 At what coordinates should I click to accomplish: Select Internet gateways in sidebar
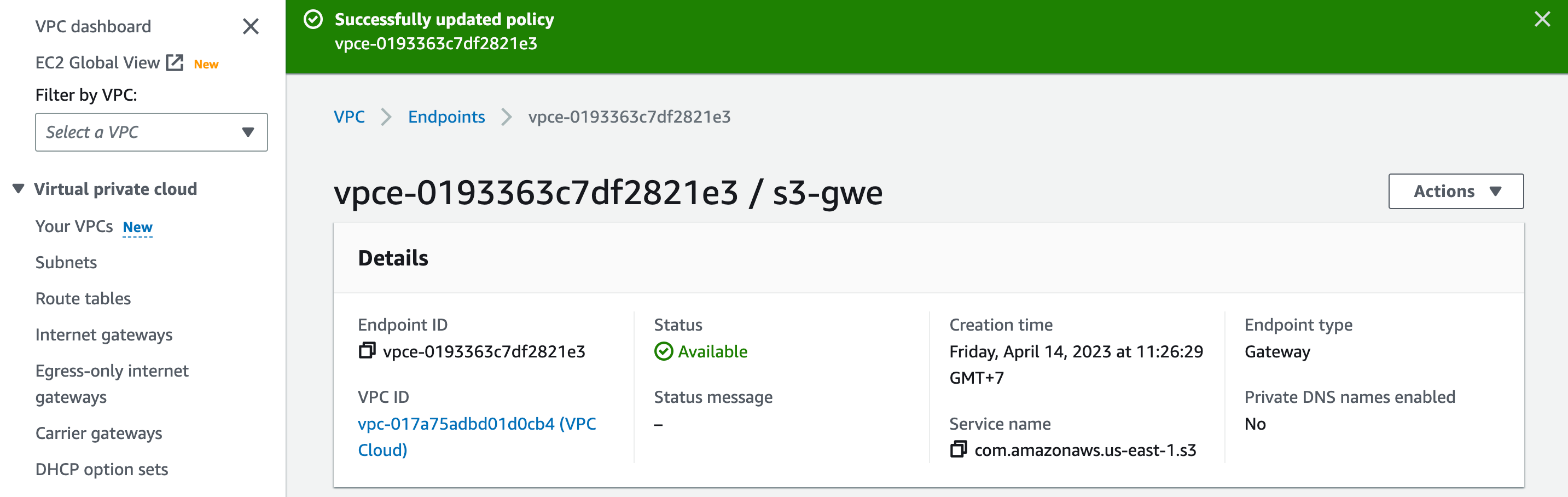click(103, 334)
